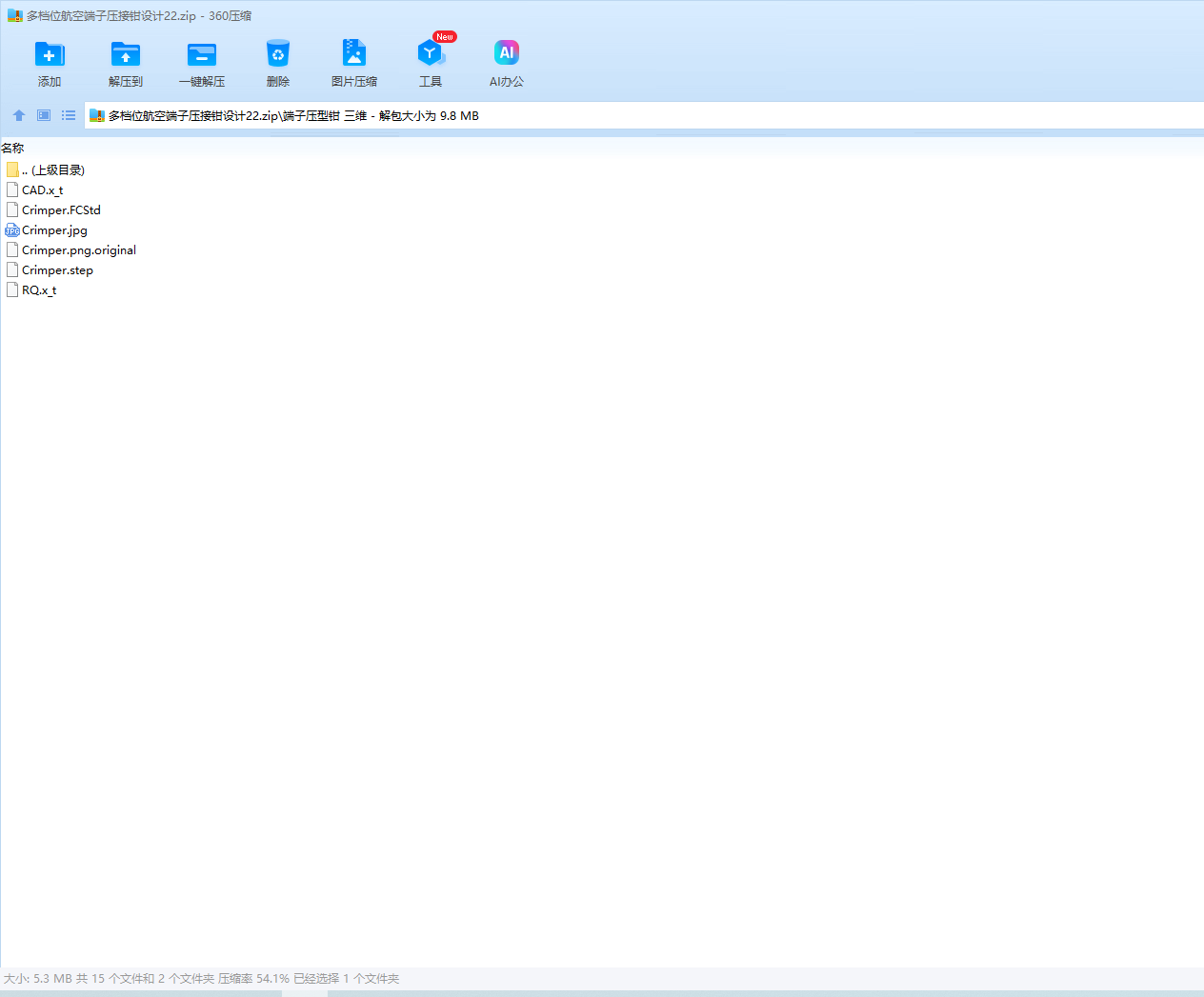Viewport: 1204px width, 997px height.
Task: Click the file icon beside CAD.x_t
Action: click(12, 189)
